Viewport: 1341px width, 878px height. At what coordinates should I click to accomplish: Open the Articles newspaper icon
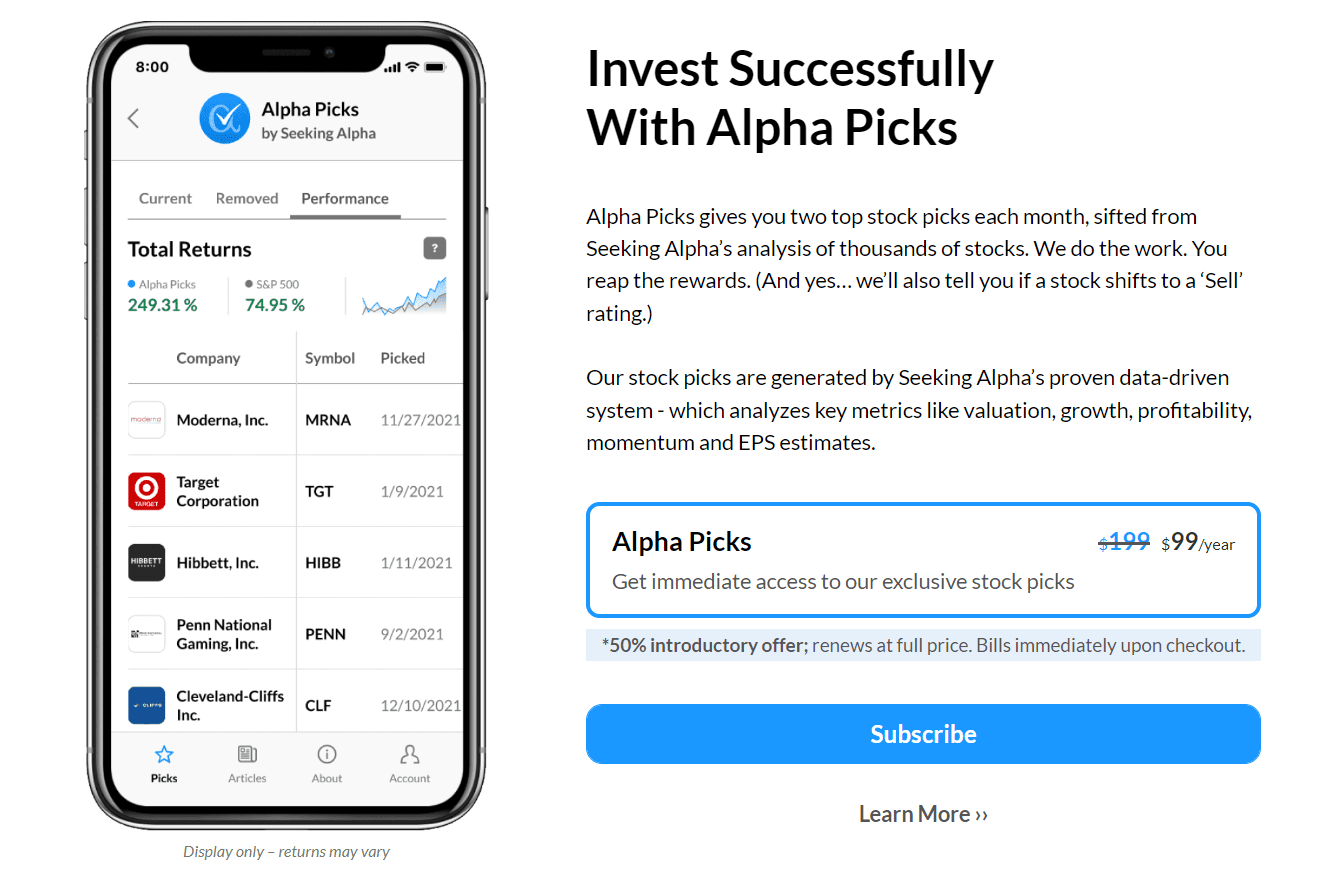247,755
